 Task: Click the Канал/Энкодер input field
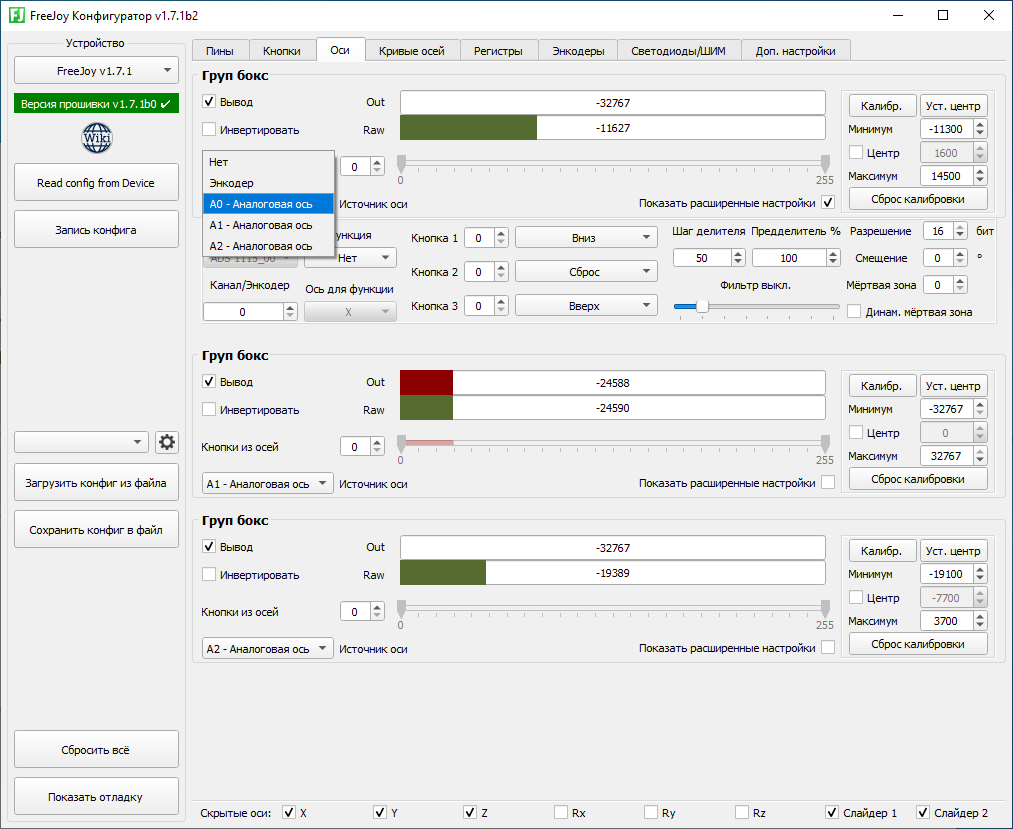tap(242, 312)
